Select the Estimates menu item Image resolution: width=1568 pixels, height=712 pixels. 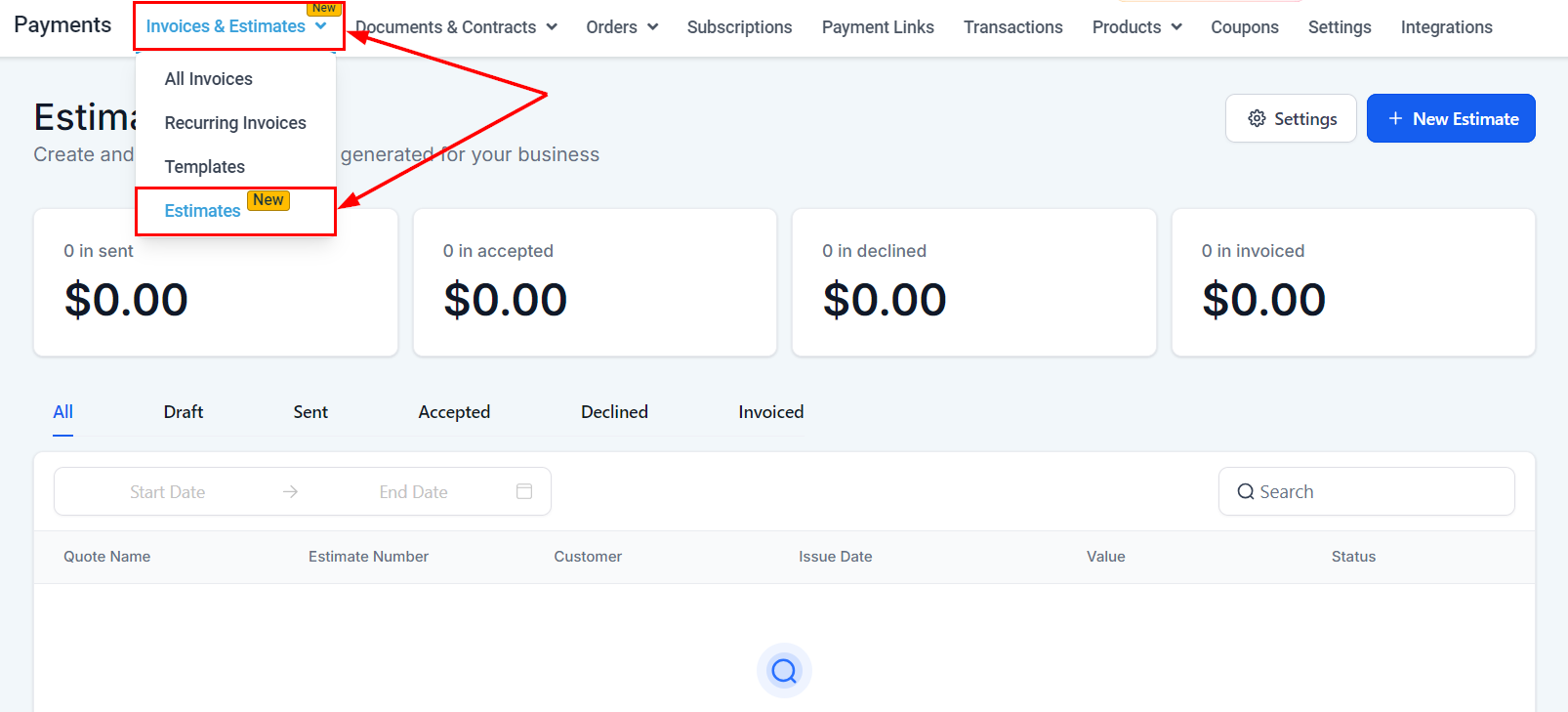click(202, 211)
